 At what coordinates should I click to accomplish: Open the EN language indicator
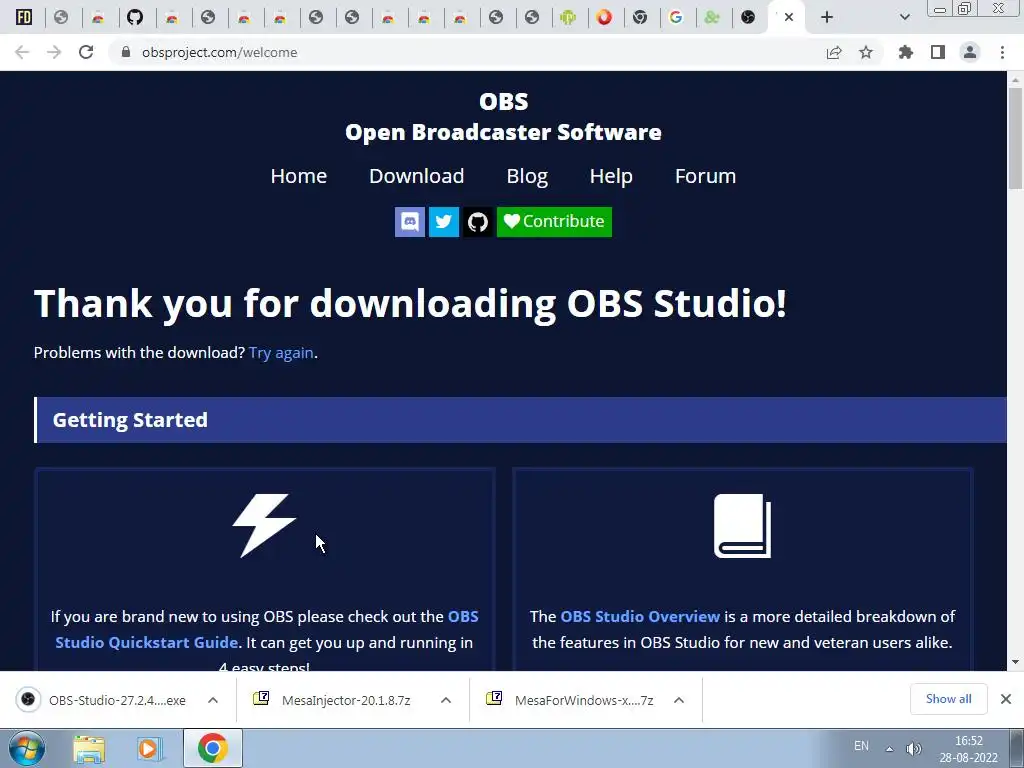click(x=861, y=746)
